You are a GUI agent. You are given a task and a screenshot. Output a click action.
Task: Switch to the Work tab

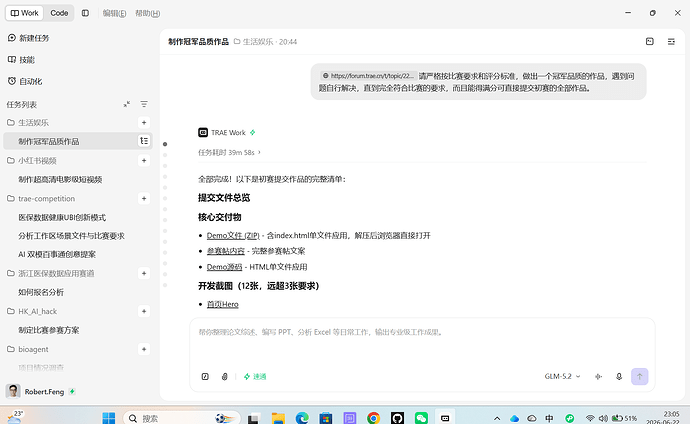point(24,13)
